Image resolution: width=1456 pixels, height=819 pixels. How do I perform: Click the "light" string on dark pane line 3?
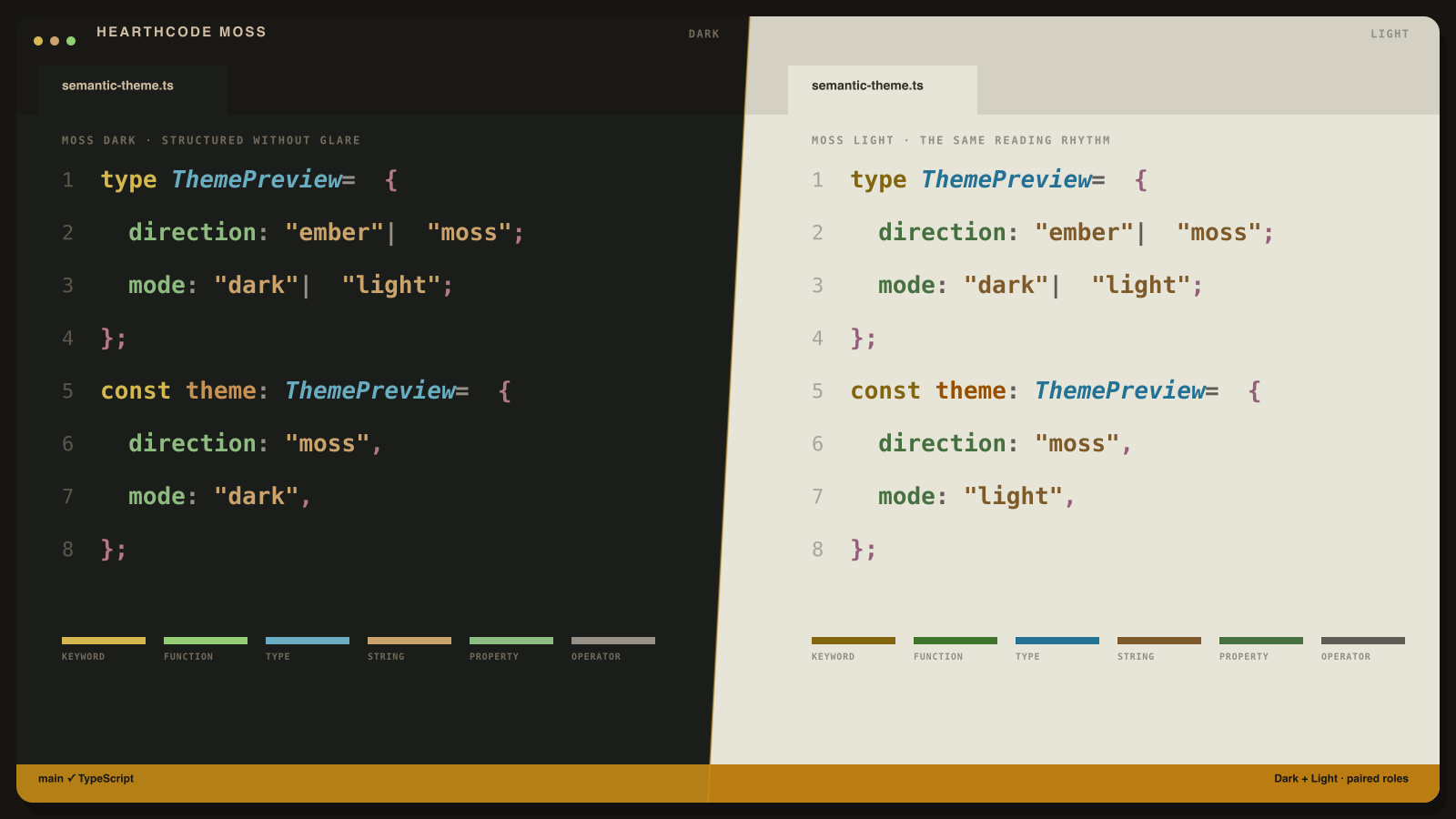tap(391, 286)
